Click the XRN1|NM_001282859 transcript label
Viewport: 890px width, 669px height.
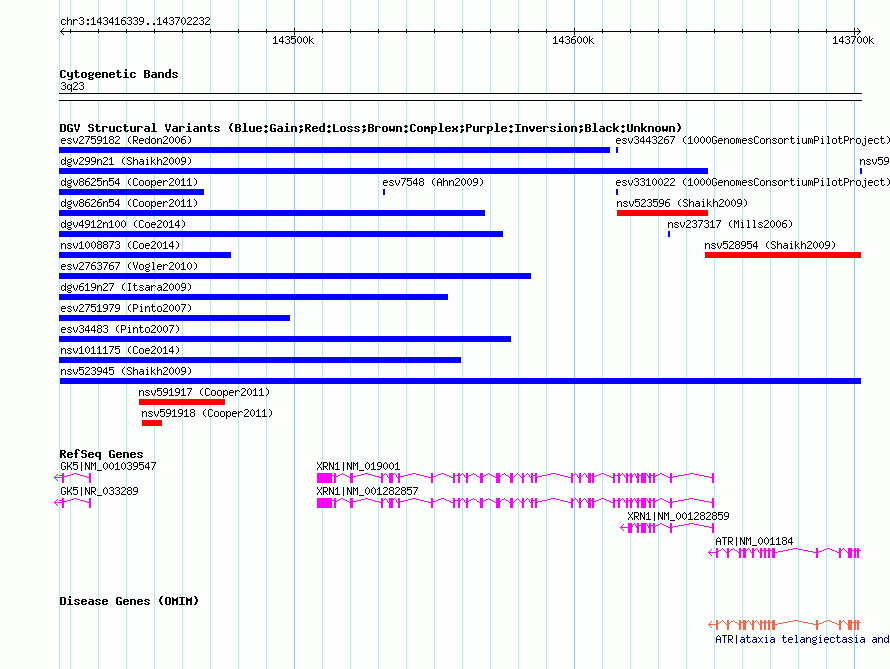(x=678, y=516)
